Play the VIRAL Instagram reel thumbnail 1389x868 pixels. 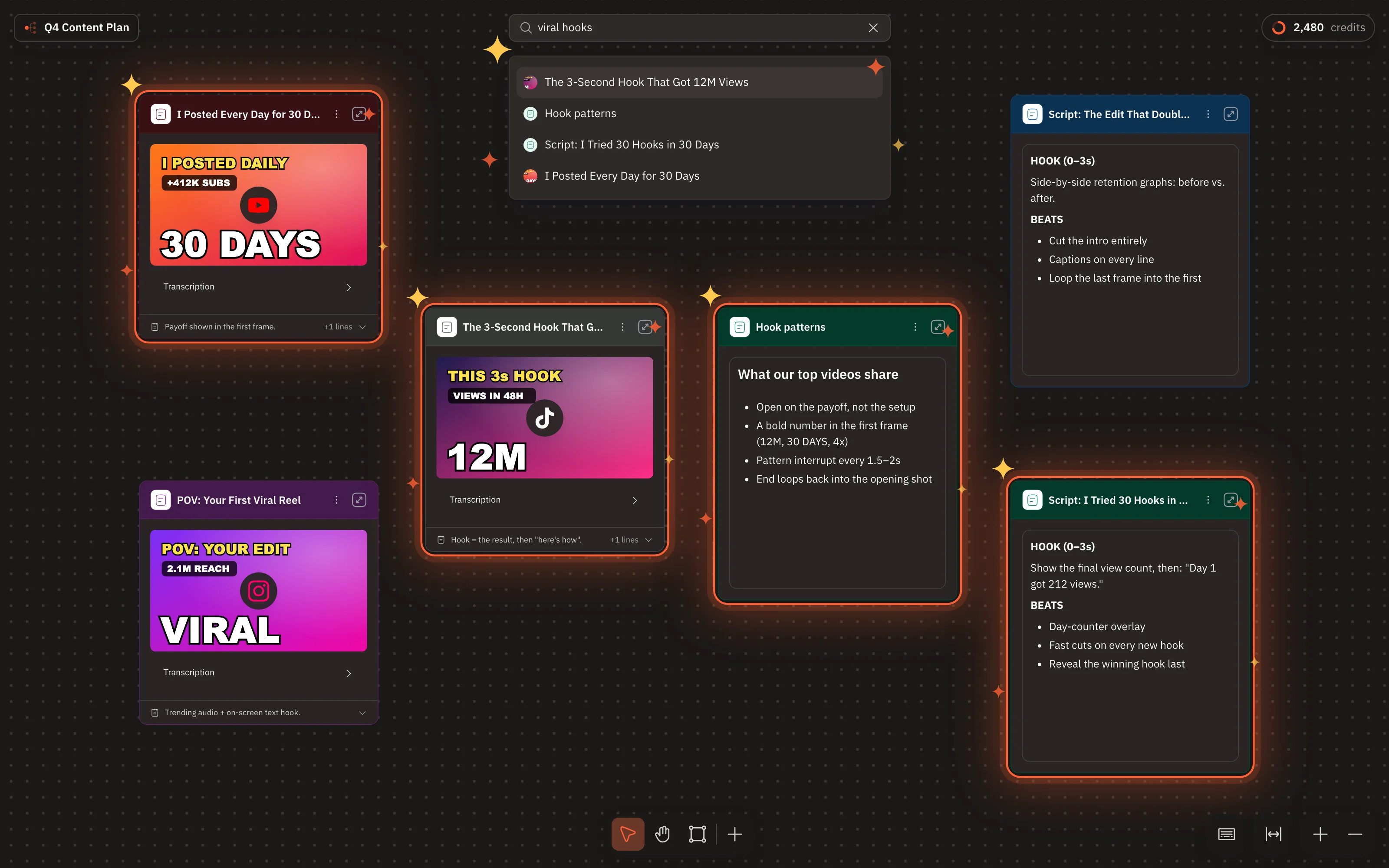[x=258, y=591]
